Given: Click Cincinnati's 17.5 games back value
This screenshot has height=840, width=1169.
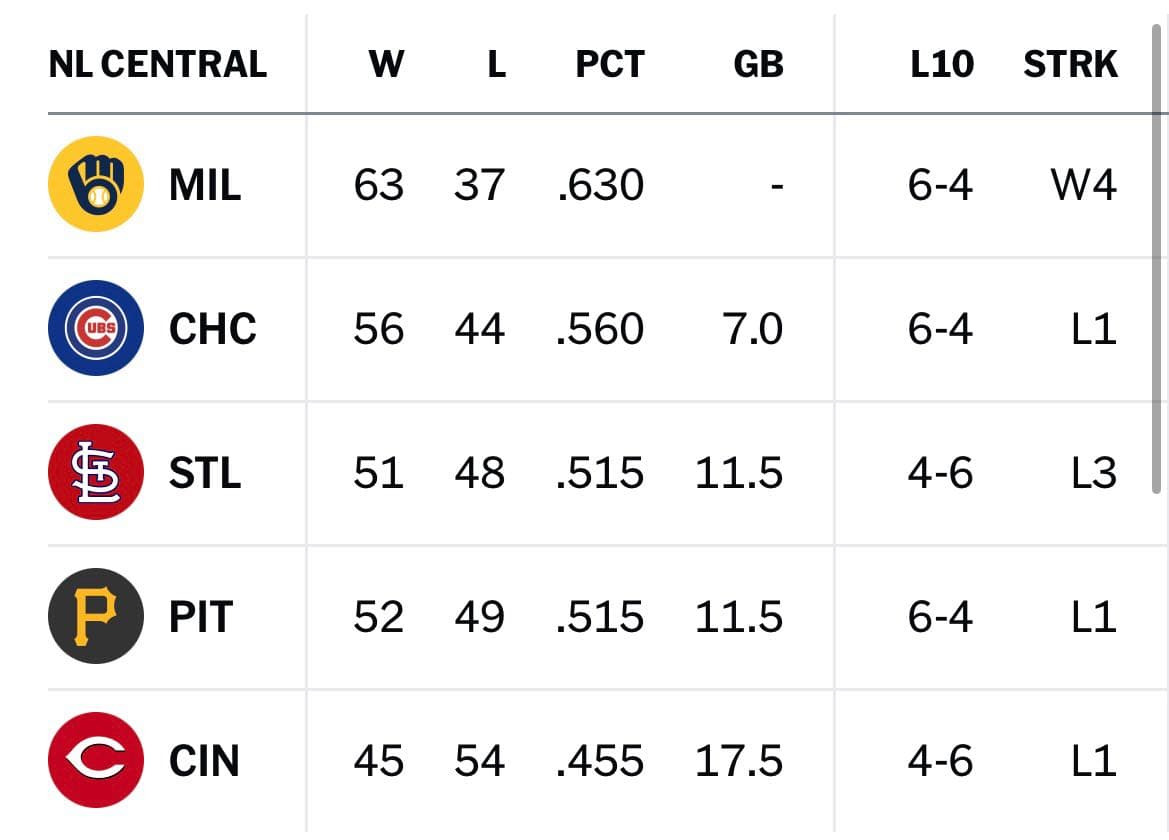Looking at the screenshot, I should [739, 761].
